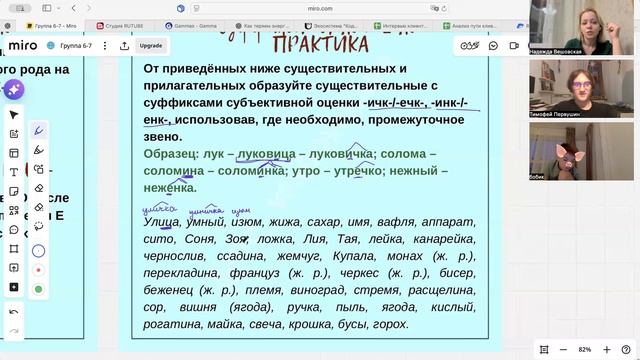Toggle the Safari sidebar button
640x360 pixels.
(47, 8)
